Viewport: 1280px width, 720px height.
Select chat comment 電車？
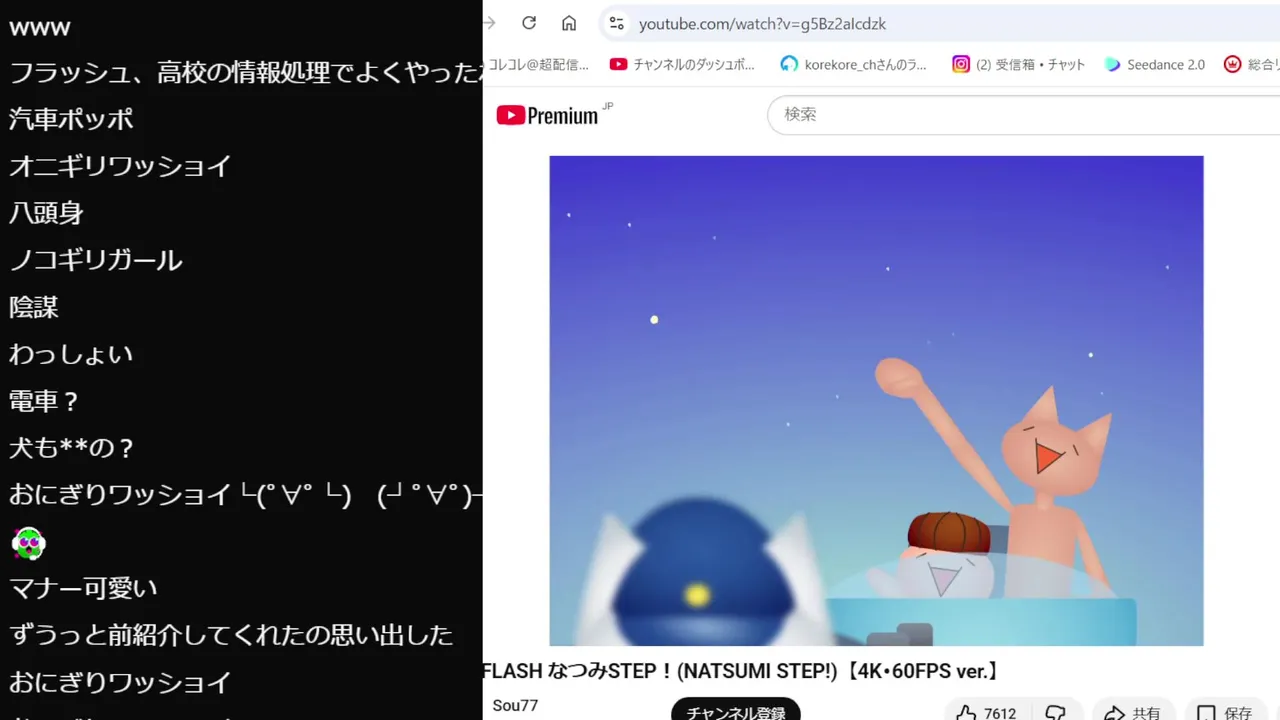(44, 401)
